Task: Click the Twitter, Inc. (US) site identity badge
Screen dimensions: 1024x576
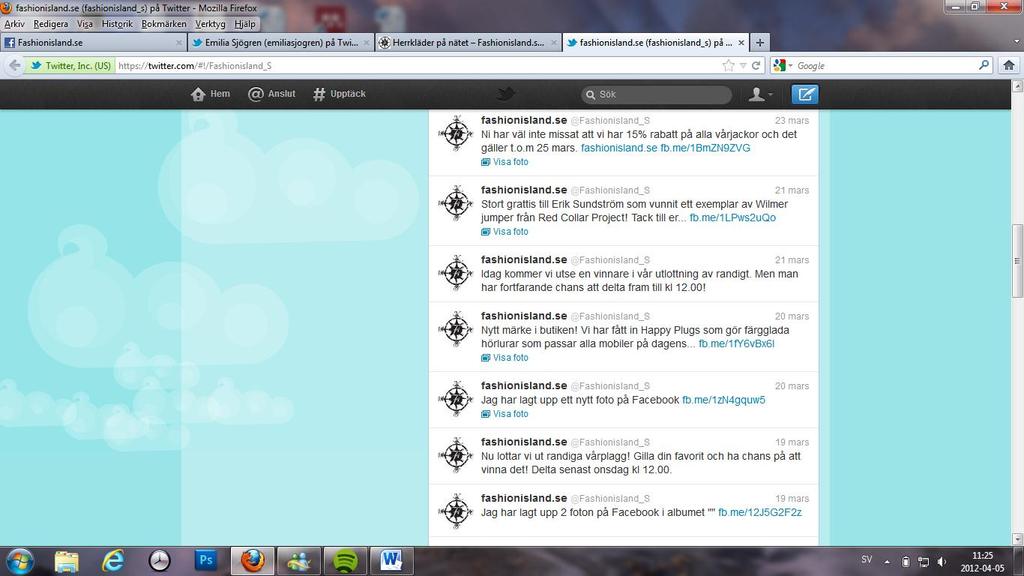Action: pyautogui.click(x=70, y=65)
